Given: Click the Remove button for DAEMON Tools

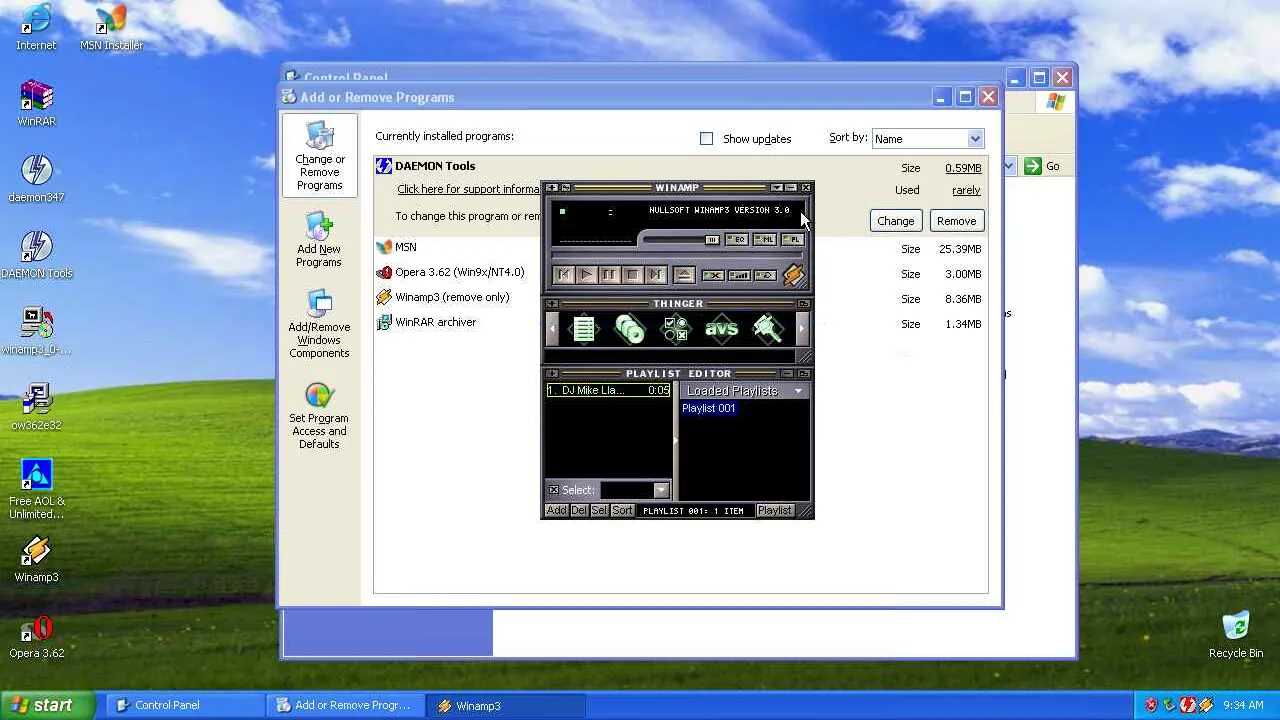Looking at the screenshot, I should click(956, 221).
